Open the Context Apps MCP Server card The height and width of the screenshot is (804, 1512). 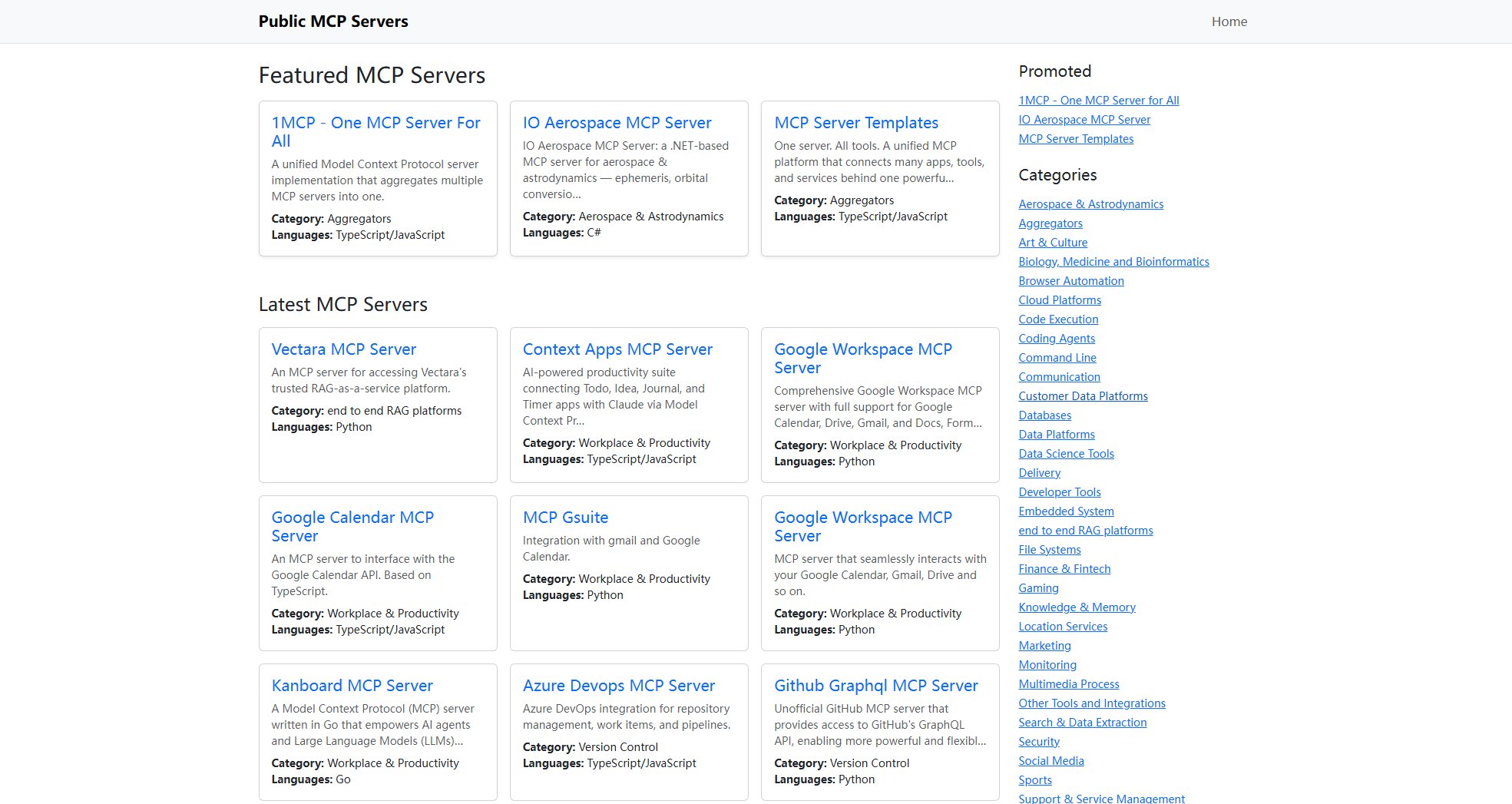click(x=617, y=349)
